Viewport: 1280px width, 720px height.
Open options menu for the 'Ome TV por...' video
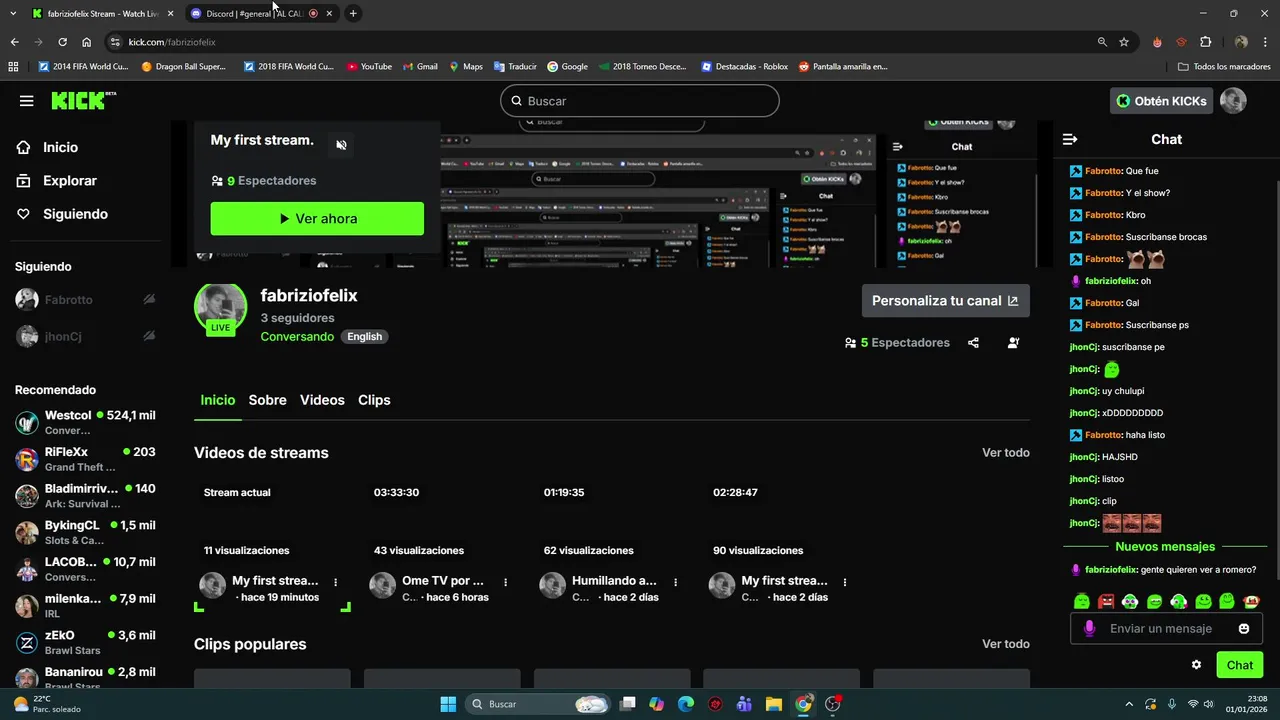pyautogui.click(x=505, y=582)
